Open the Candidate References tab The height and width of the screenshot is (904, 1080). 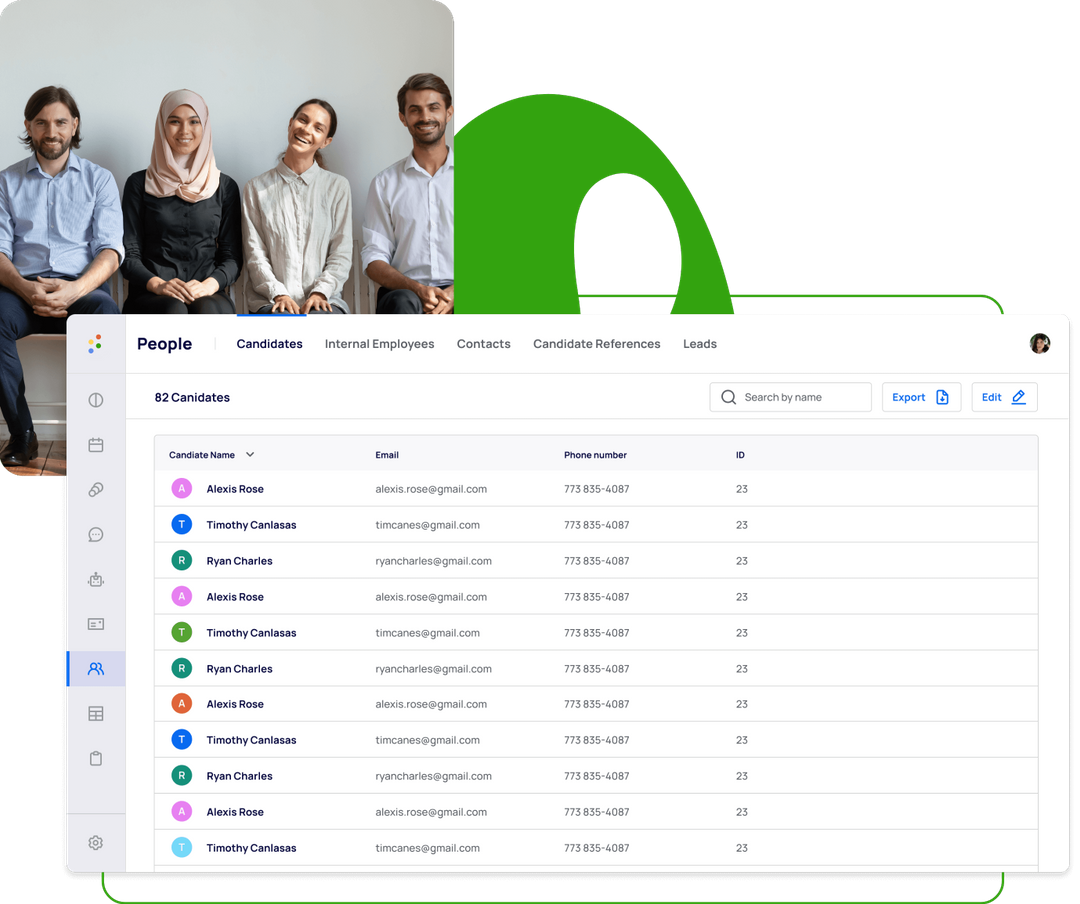coord(596,343)
